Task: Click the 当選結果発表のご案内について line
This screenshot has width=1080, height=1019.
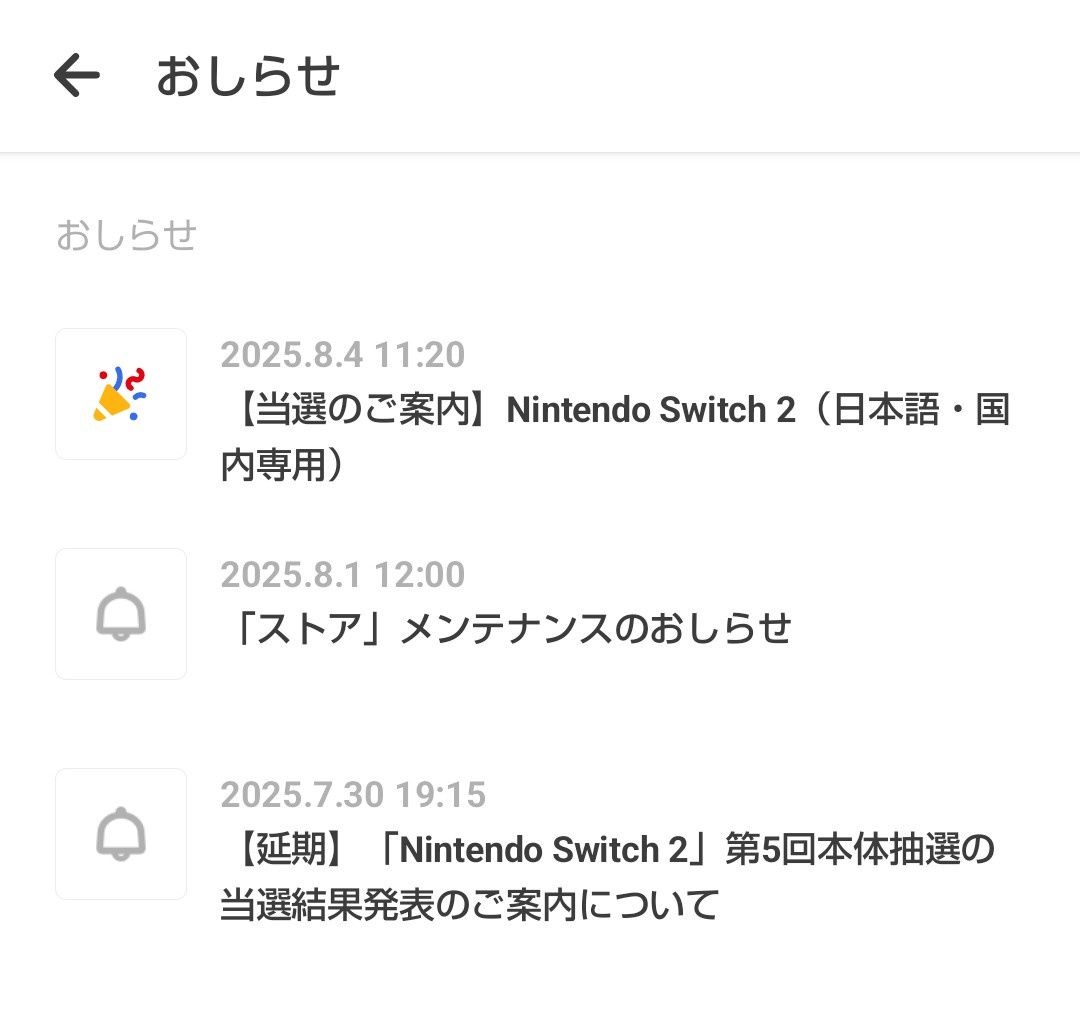Action: click(x=469, y=905)
